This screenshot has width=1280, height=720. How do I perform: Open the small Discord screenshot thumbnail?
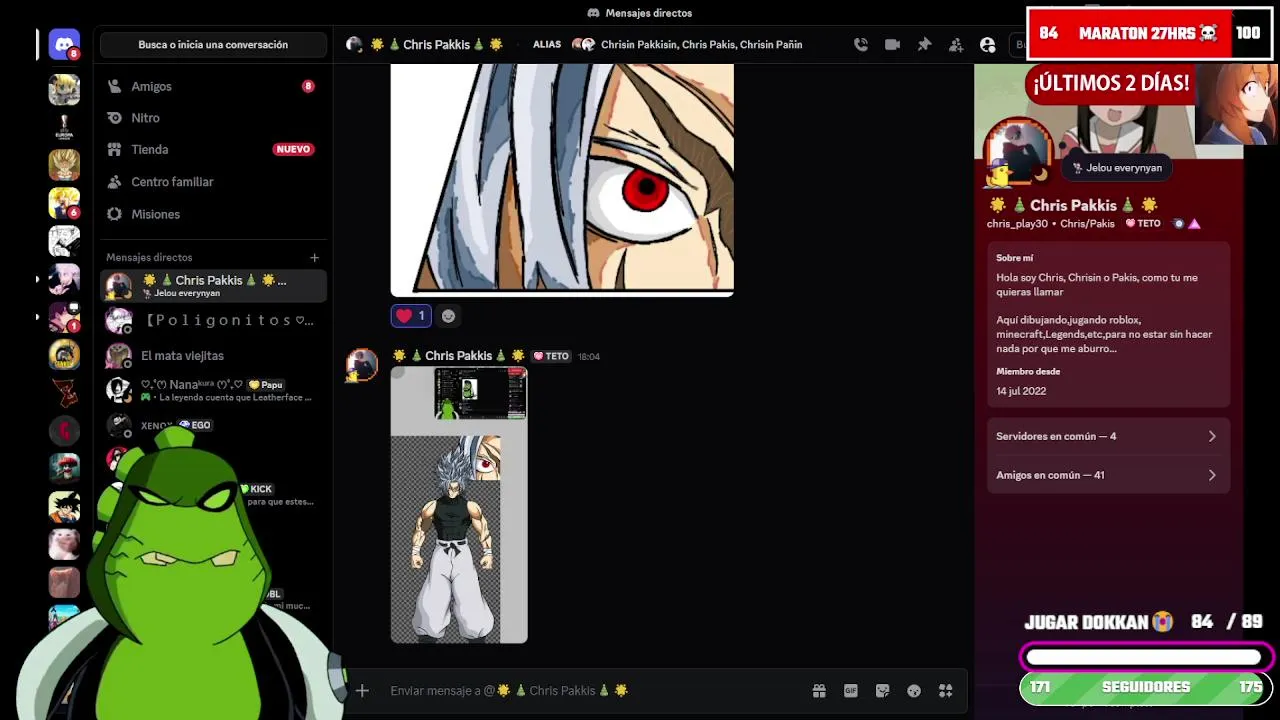[x=480, y=393]
